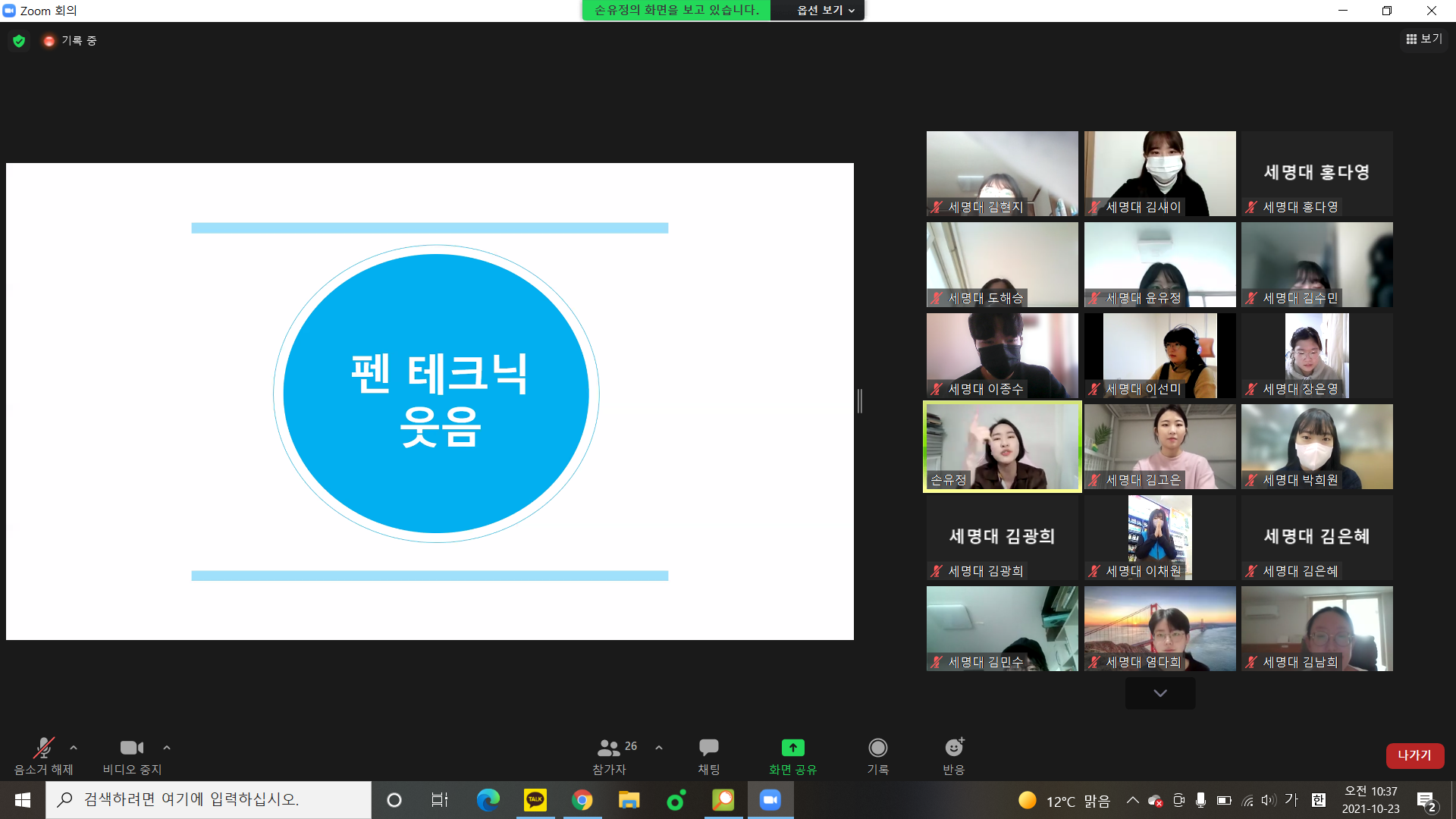This screenshot has width=1456, height=819.
Task: Expand participants options arrow next to 26
Action: pos(659,748)
